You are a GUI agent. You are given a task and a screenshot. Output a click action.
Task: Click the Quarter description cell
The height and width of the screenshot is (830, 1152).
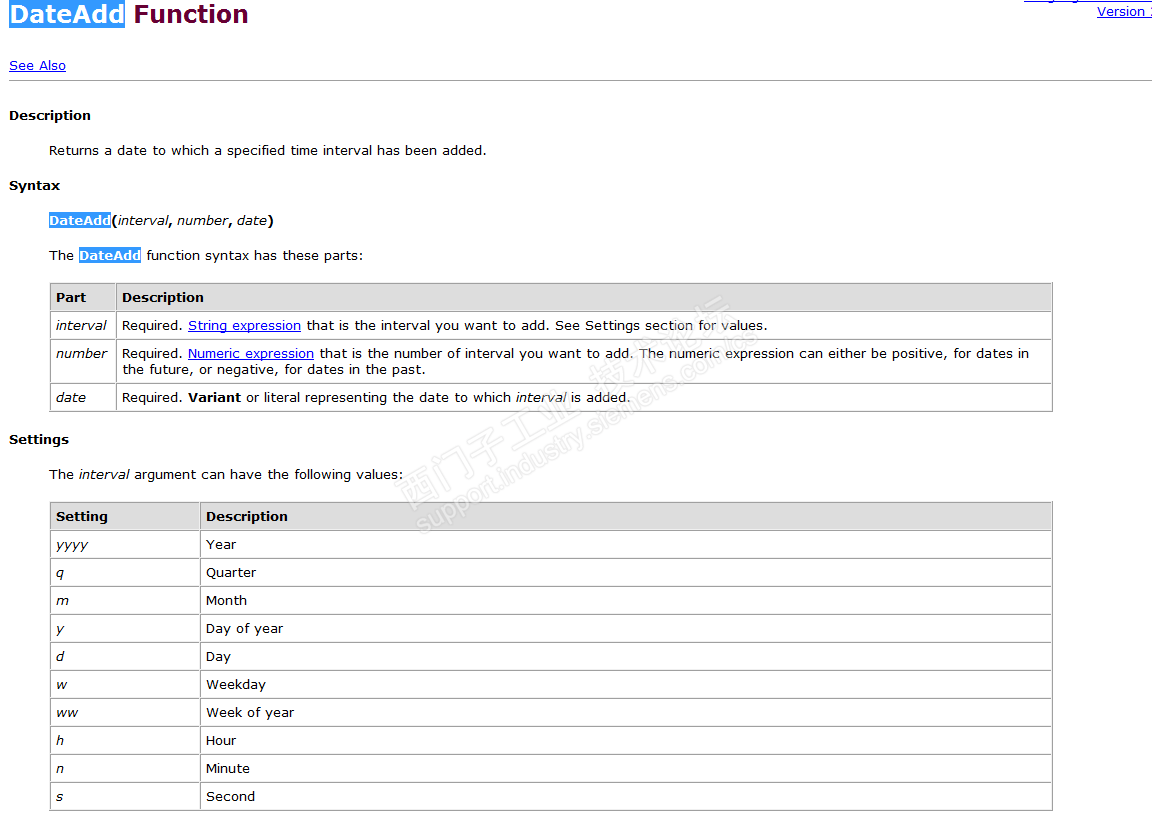coord(231,573)
